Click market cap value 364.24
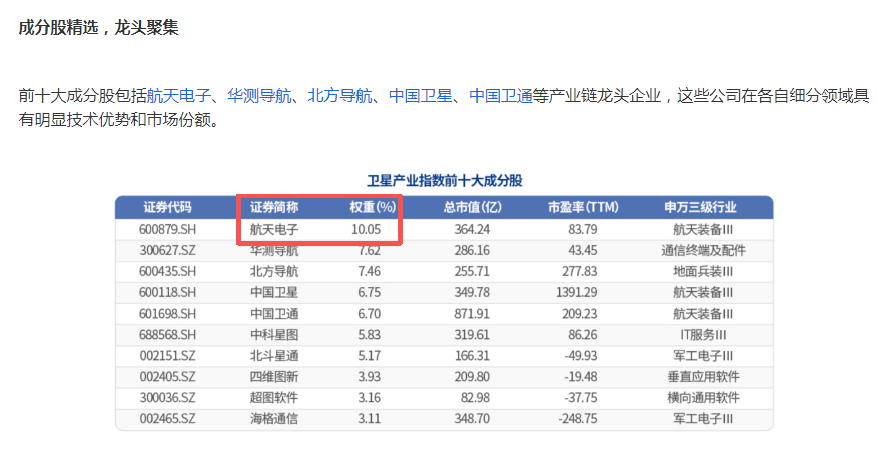 point(472,229)
